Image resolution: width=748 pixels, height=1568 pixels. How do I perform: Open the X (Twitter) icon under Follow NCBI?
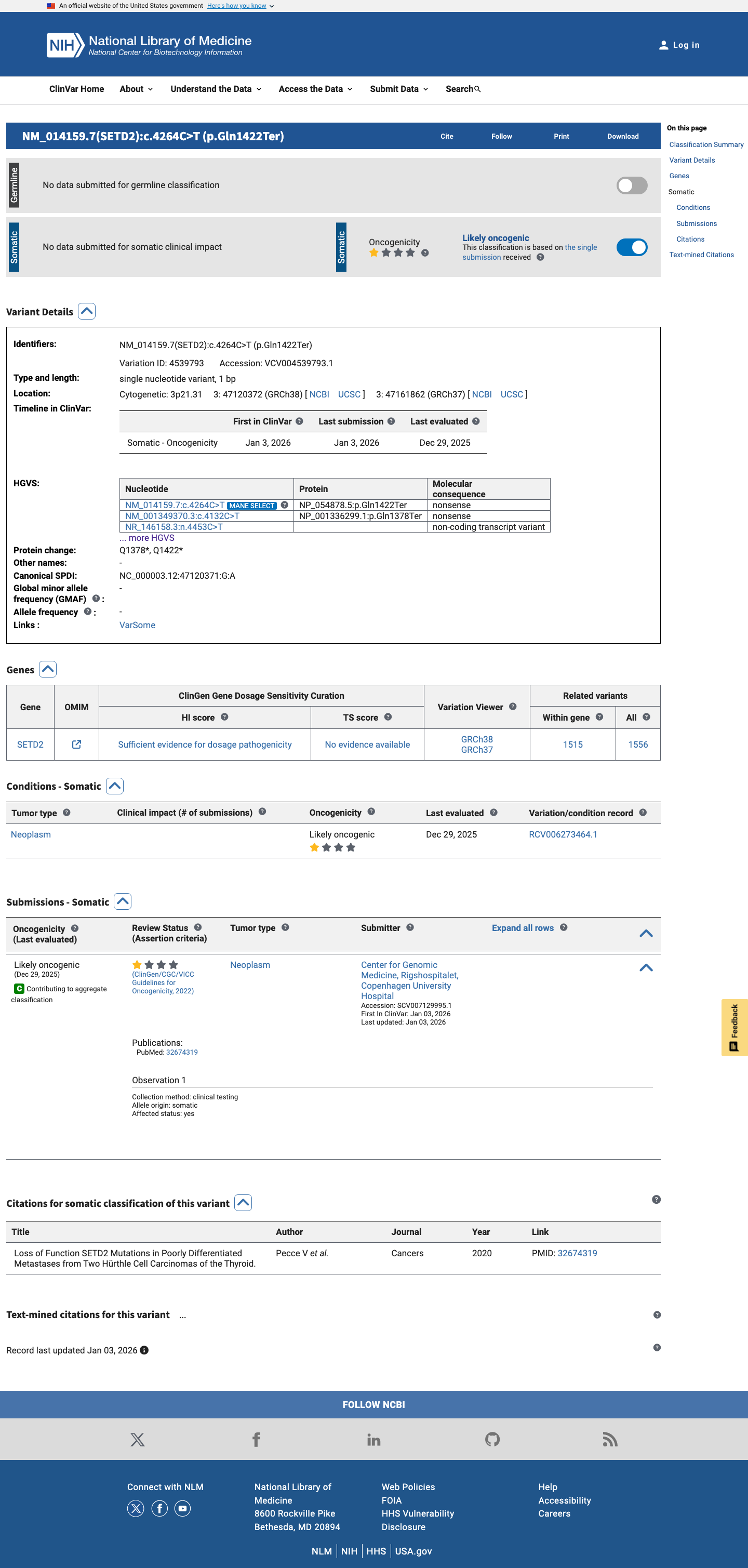point(138,1440)
